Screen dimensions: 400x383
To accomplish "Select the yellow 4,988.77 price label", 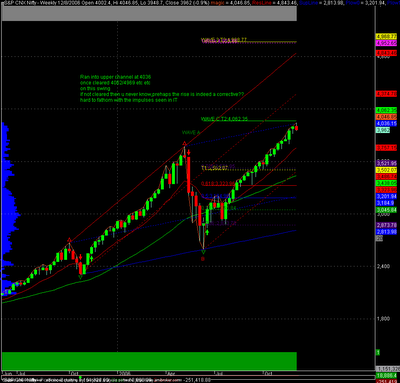I will (x=386, y=36).
